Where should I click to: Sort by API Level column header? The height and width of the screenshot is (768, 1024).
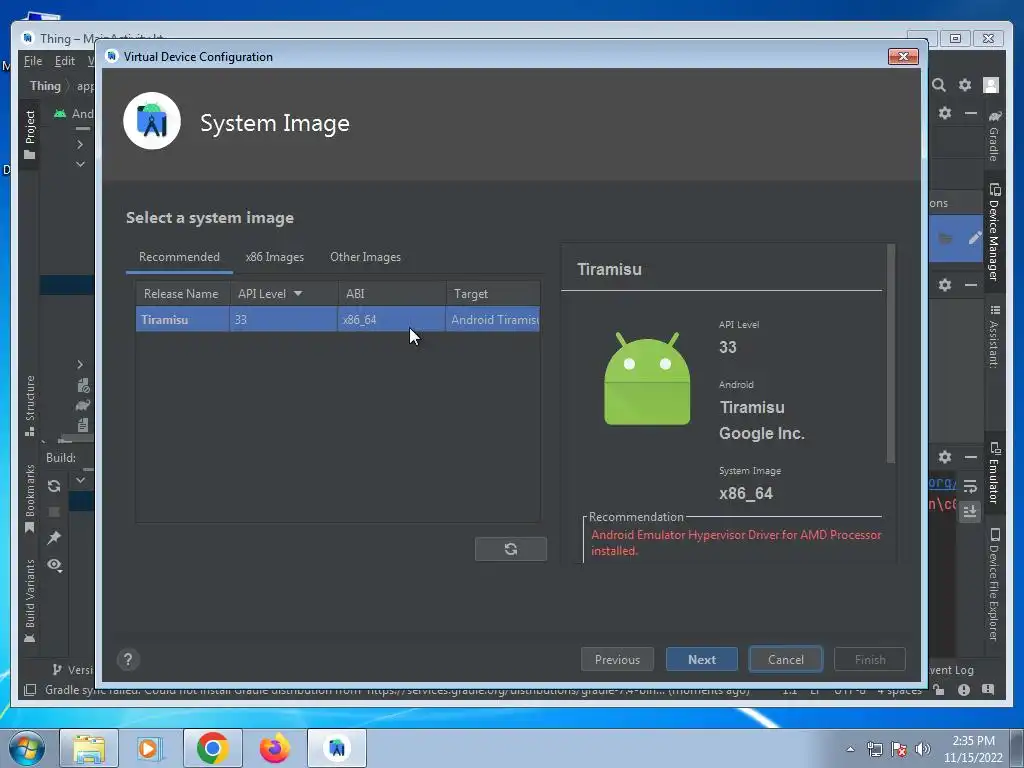[283, 294]
